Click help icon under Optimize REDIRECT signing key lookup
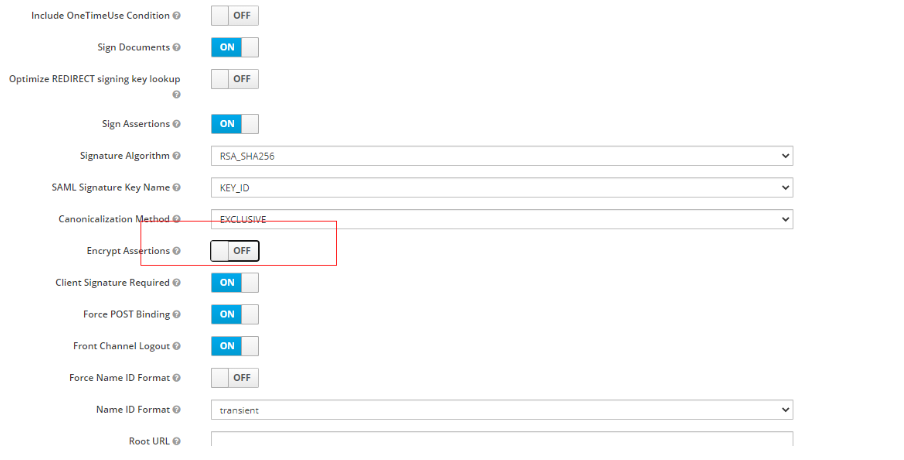Screen dimensions: 904x460 (x=177, y=95)
